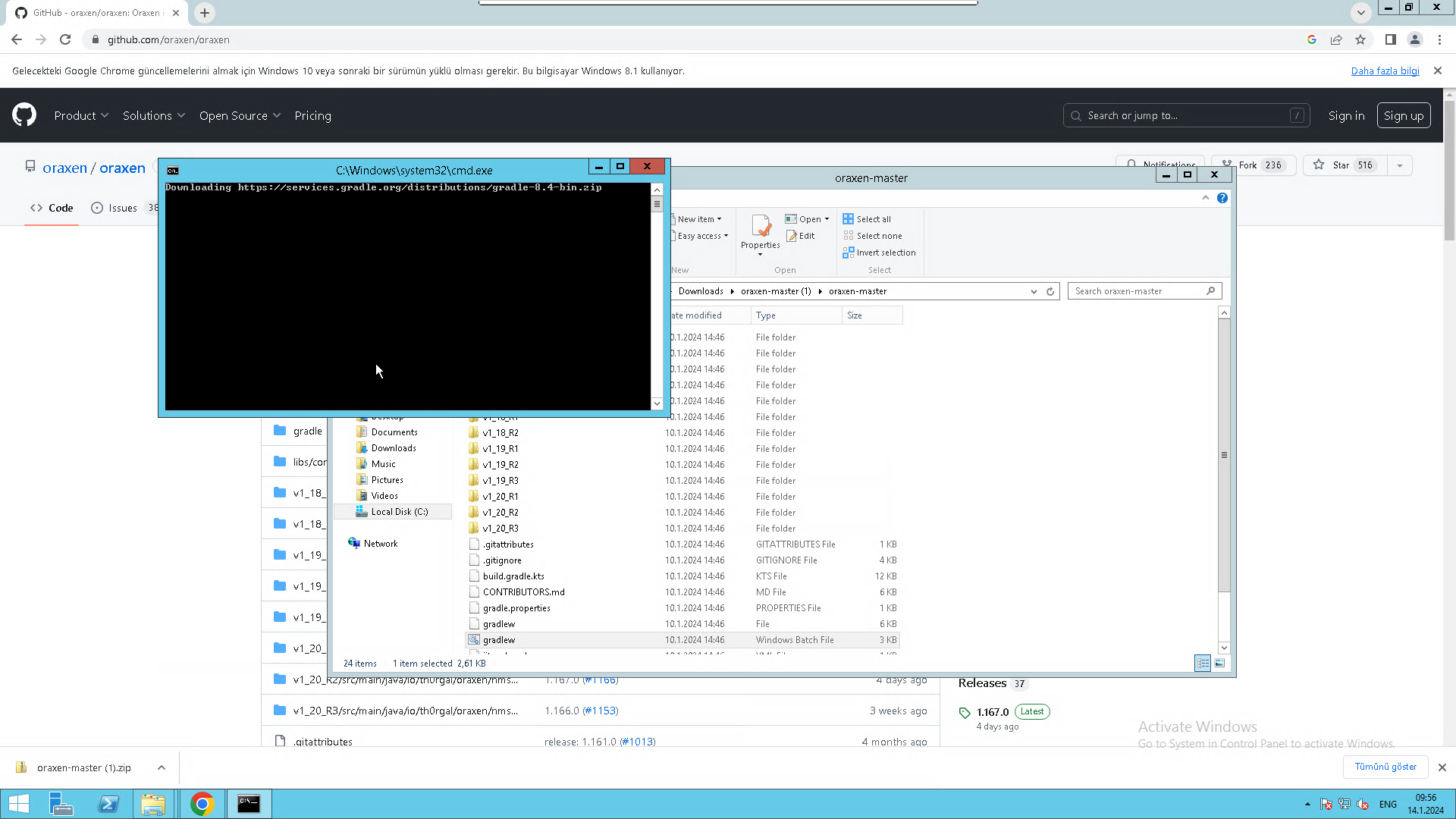Click the share page icon in address bar
This screenshot has width=1456, height=819.
1336,39
